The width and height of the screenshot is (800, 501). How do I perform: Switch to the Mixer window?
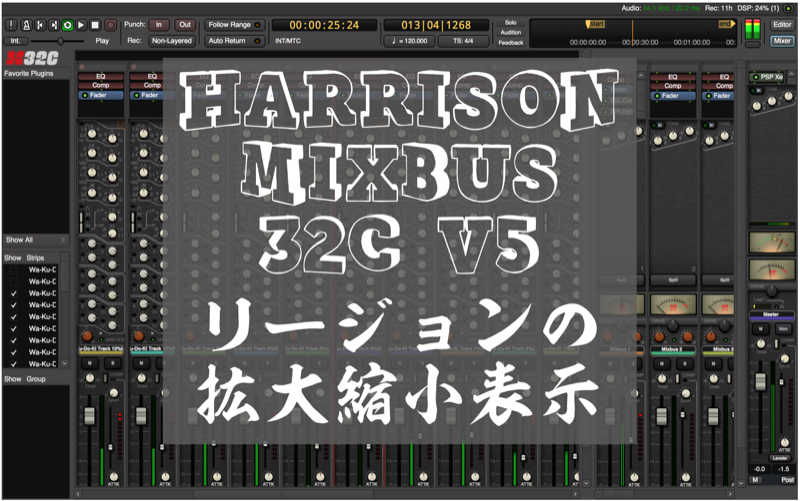point(782,41)
